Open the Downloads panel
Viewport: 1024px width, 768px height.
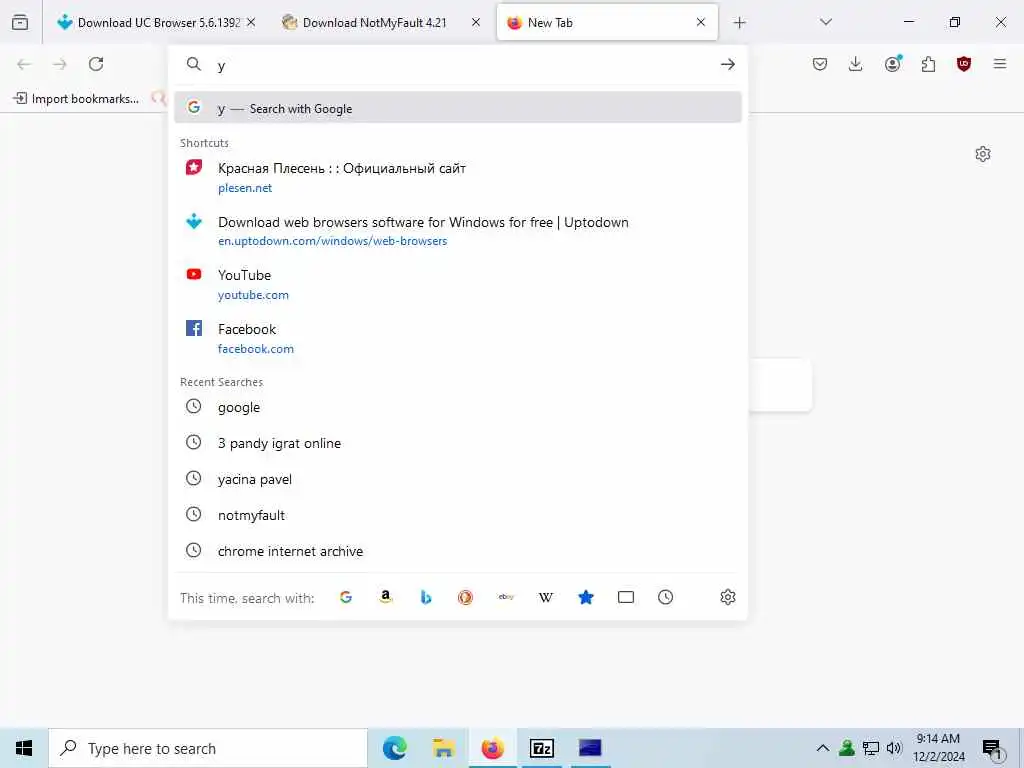(x=856, y=64)
